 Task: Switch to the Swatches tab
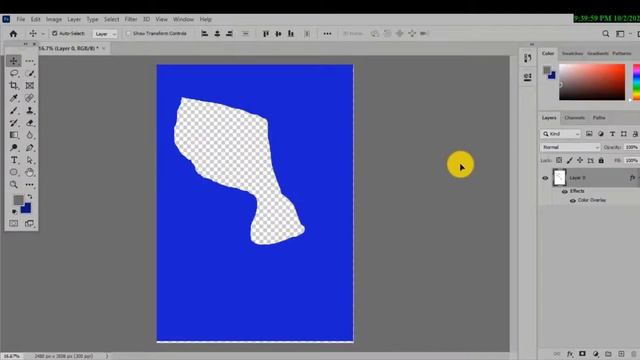click(572, 53)
